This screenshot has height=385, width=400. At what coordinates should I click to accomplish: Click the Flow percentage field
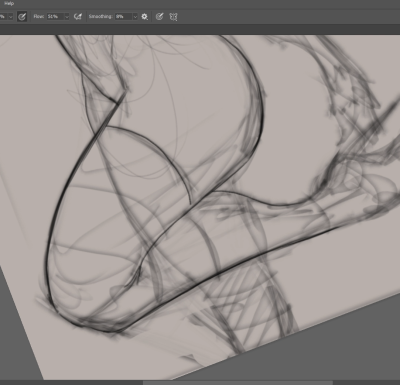click(55, 16)
